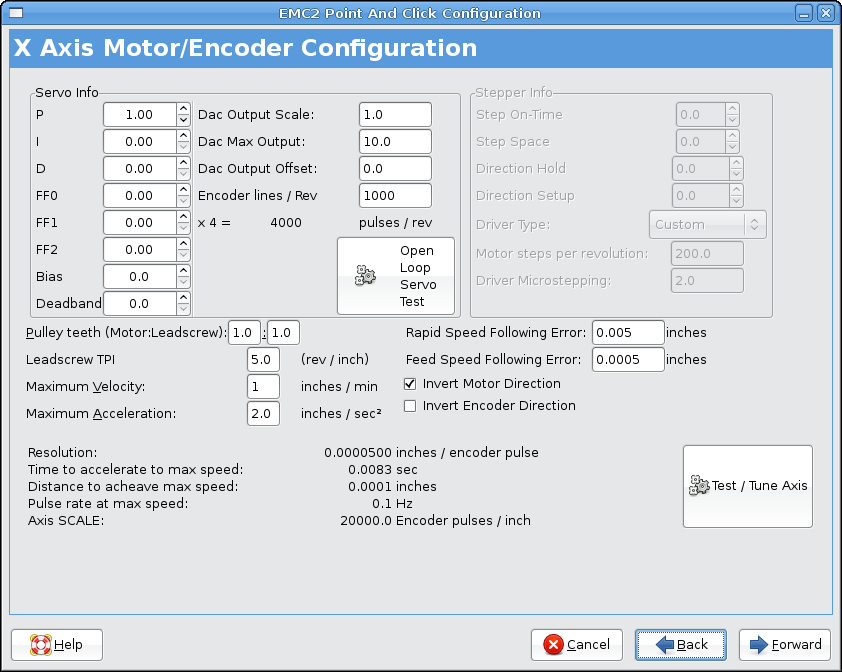Cancel the configuration wizard
Screen dimensions: 842x672
point(577,645)
